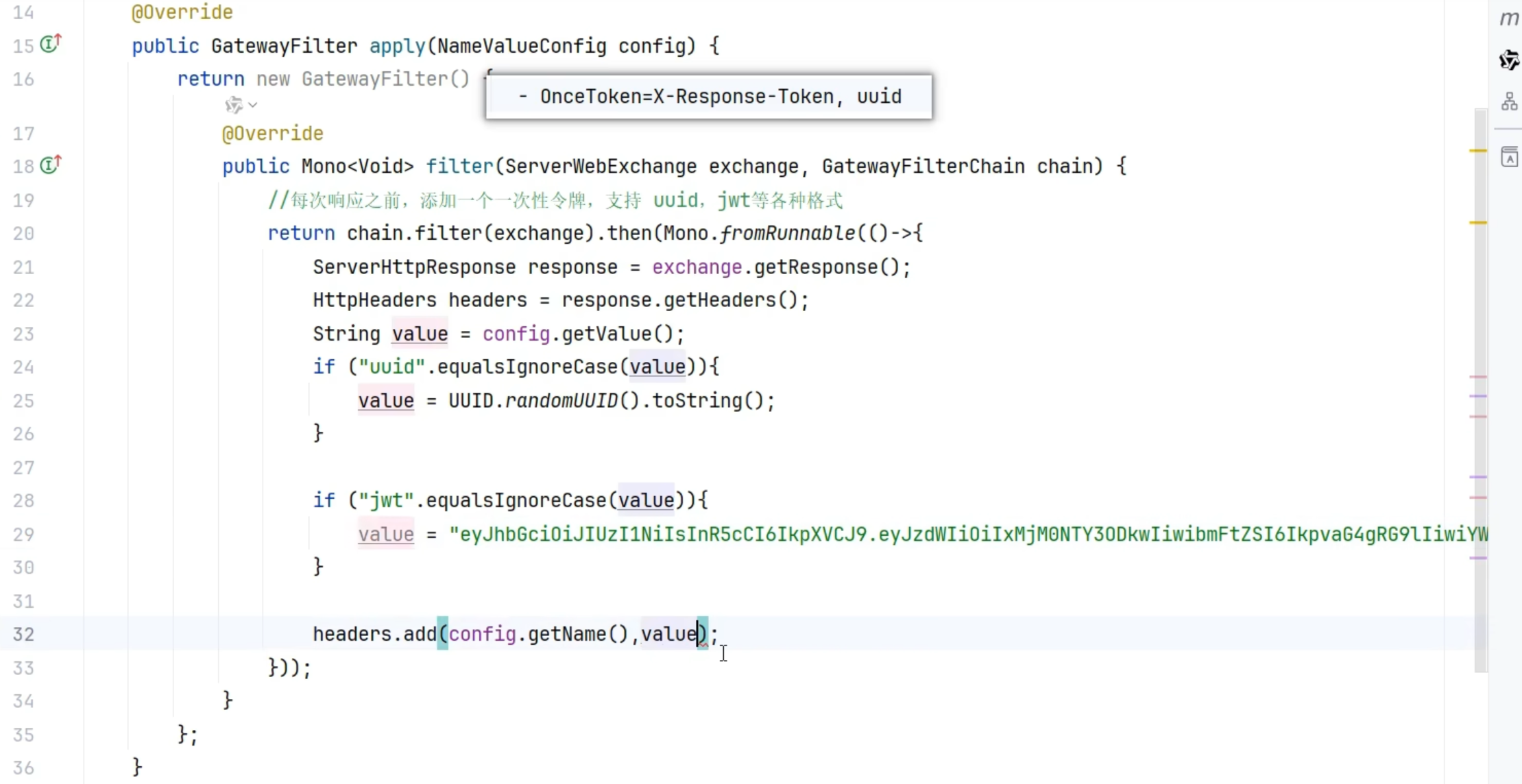This screenshot has width=1522, height=784.
Task: Click implements gutter icon on line 15
Action: pos(51,45)
